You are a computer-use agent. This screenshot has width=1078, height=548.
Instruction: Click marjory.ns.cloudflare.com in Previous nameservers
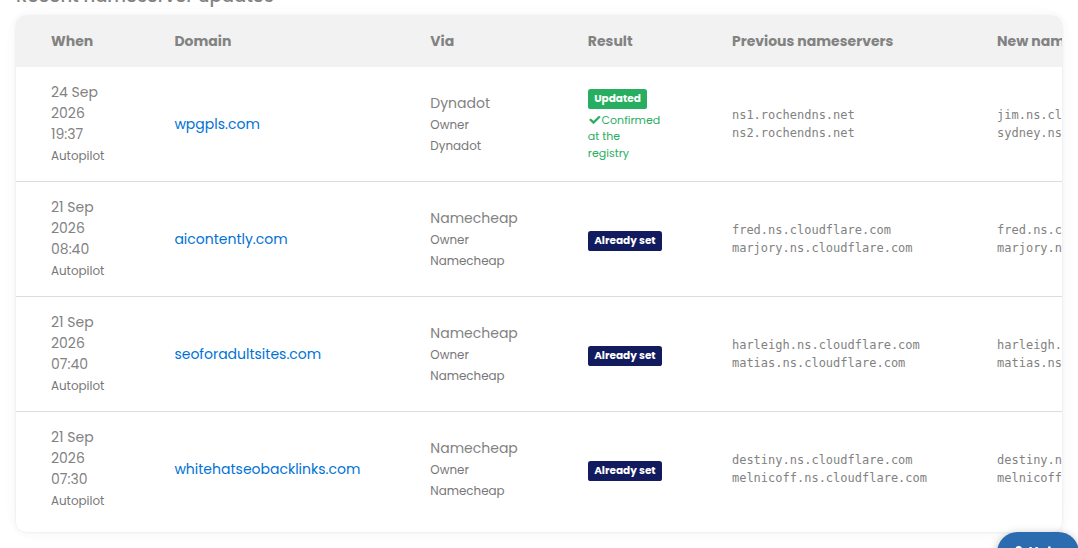tap(822, 248)
